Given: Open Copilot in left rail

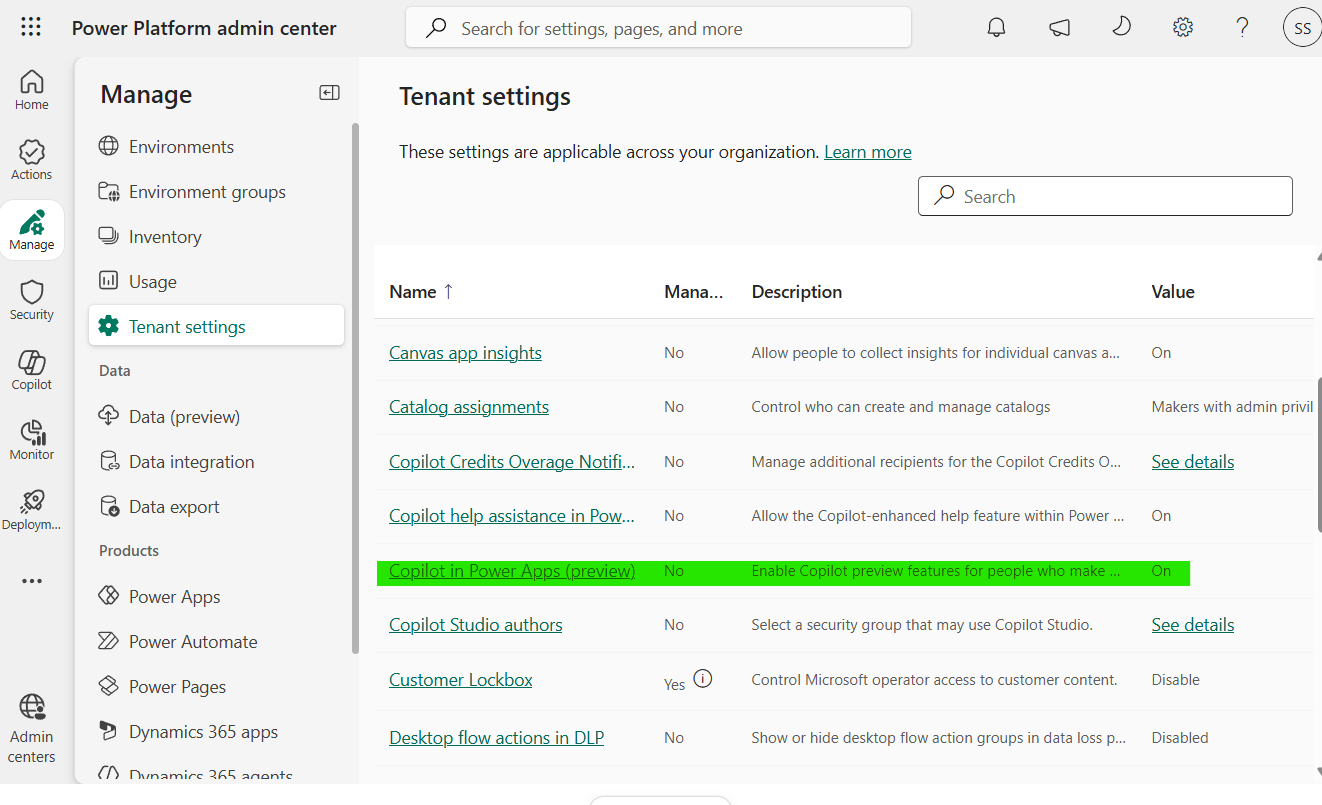Looking at the screenshot, I should [32, 370].
